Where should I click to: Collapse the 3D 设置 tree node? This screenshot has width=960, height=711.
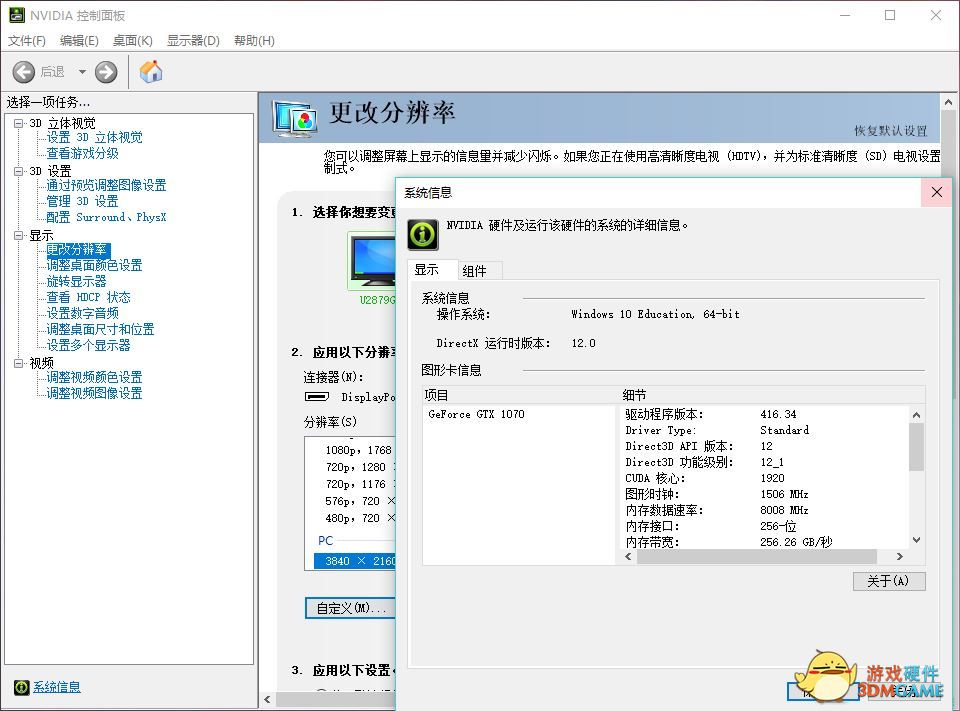click(x=18, y=171)
